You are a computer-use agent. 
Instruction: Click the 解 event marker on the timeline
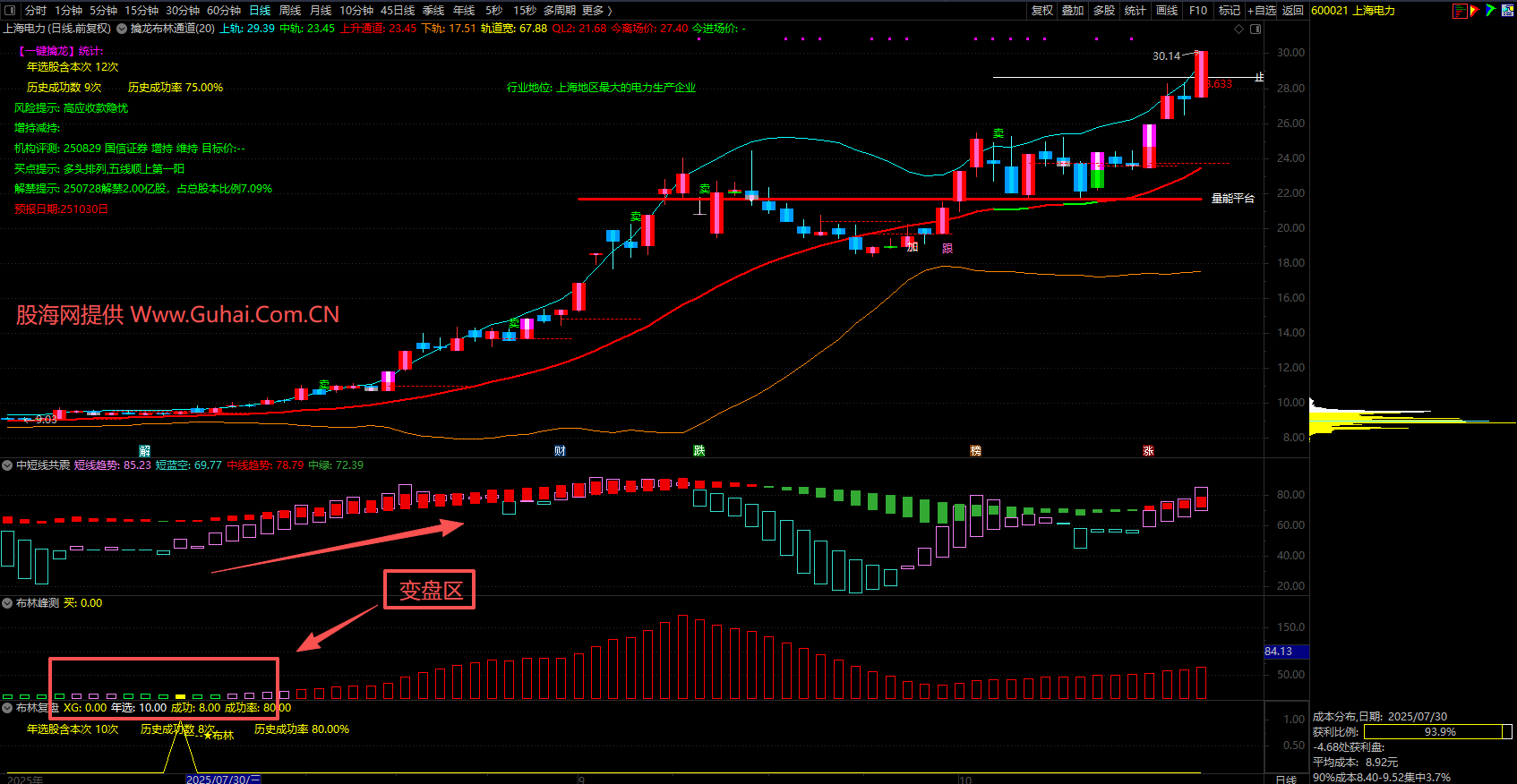145,451
